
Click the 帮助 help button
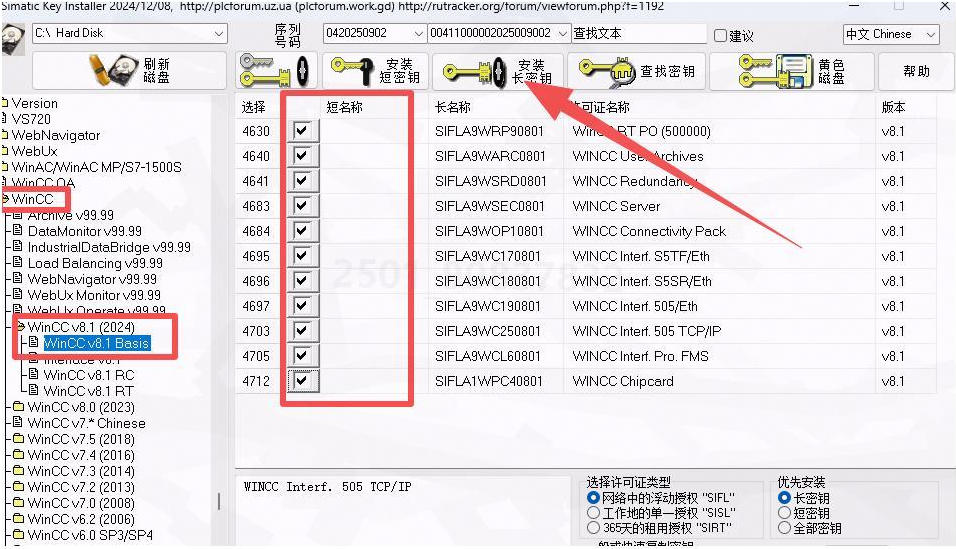click(x=916, y=71)
